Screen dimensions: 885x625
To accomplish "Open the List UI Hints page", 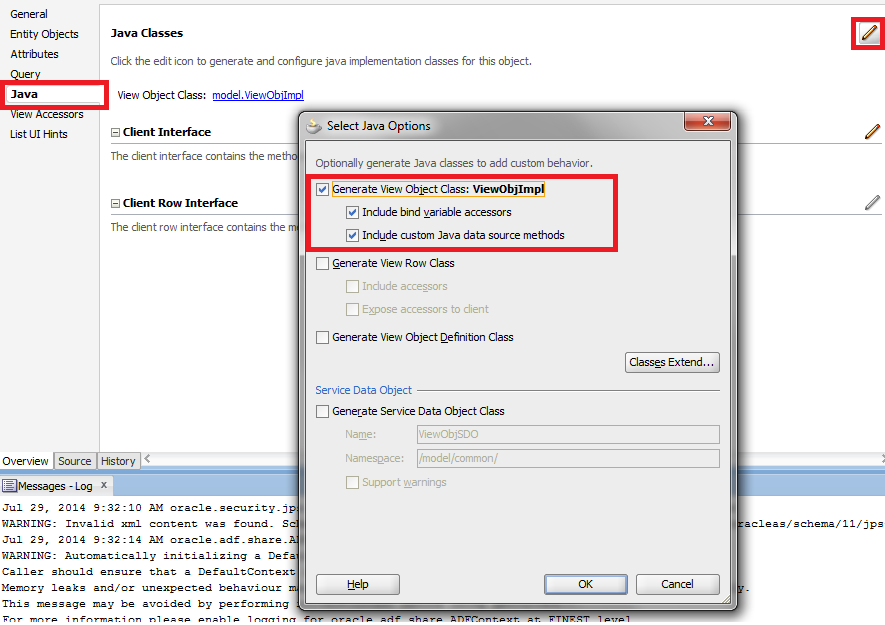I will [x=38, y=134].
